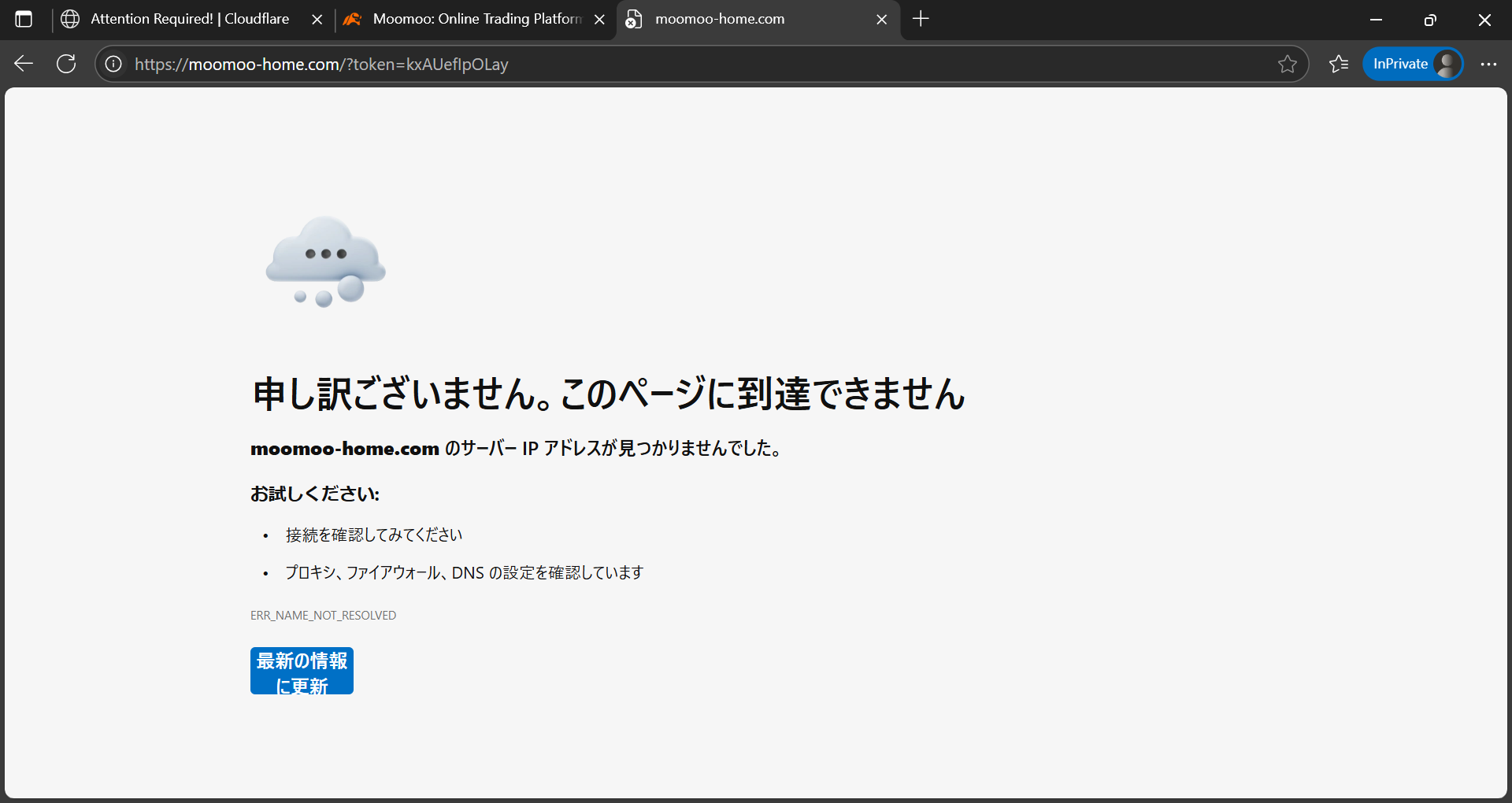
Task: Click the moomoo-home.com tab error page favicon
Action: 634,20
